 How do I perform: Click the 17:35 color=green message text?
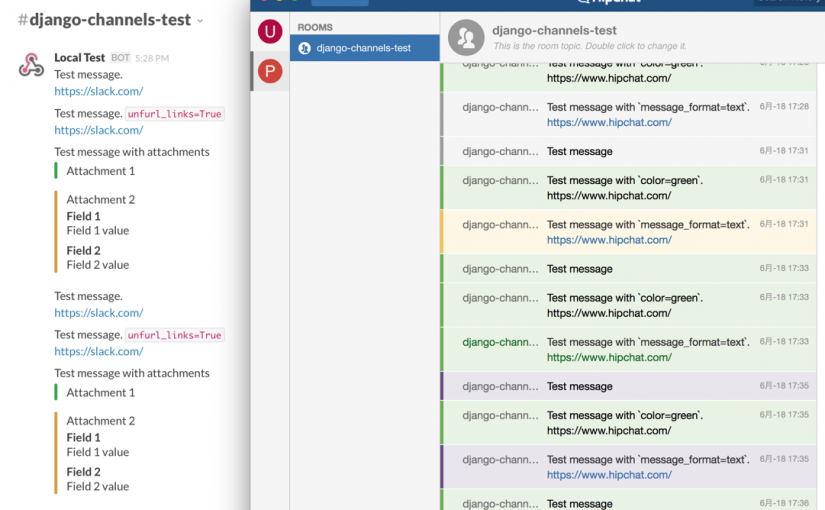click(625, 415)
